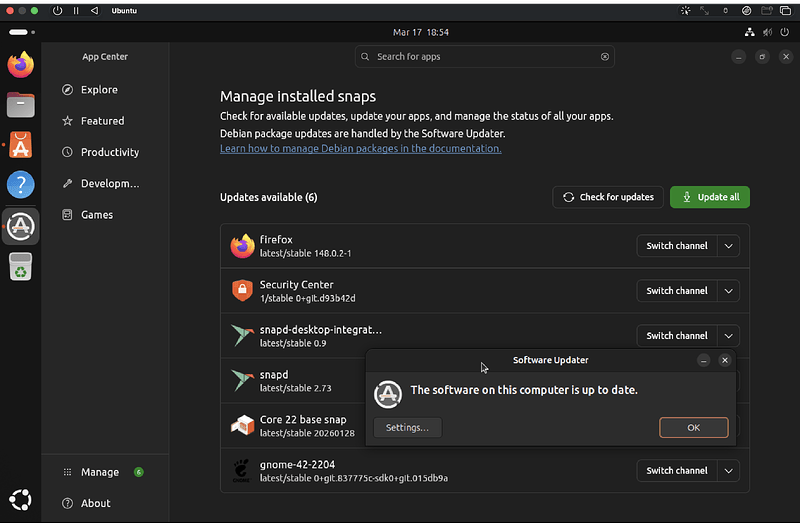Open Debian packages documentation link

pos(360,148)
